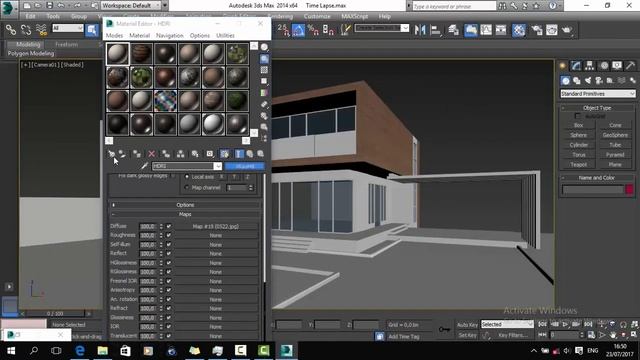Click Windows Start button
The height and width of the screenshot is (360, 640).
click(11, 351)
